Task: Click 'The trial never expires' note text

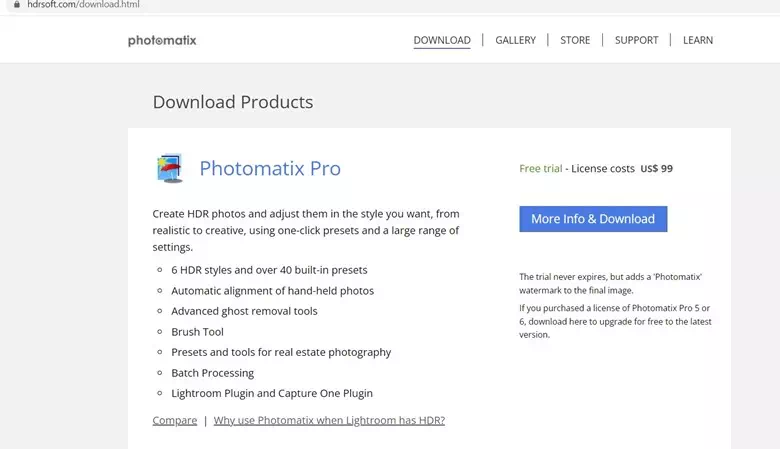Action: click(610, 283)
